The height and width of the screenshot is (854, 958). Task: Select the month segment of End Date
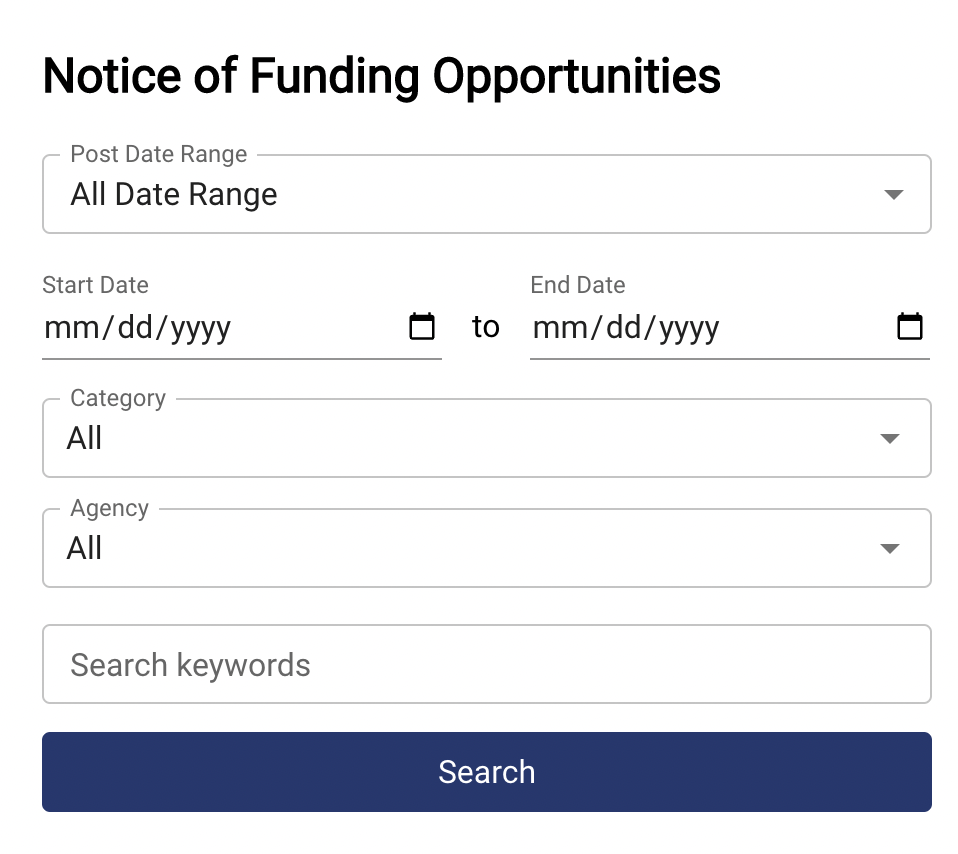click(x=553, y=328)
